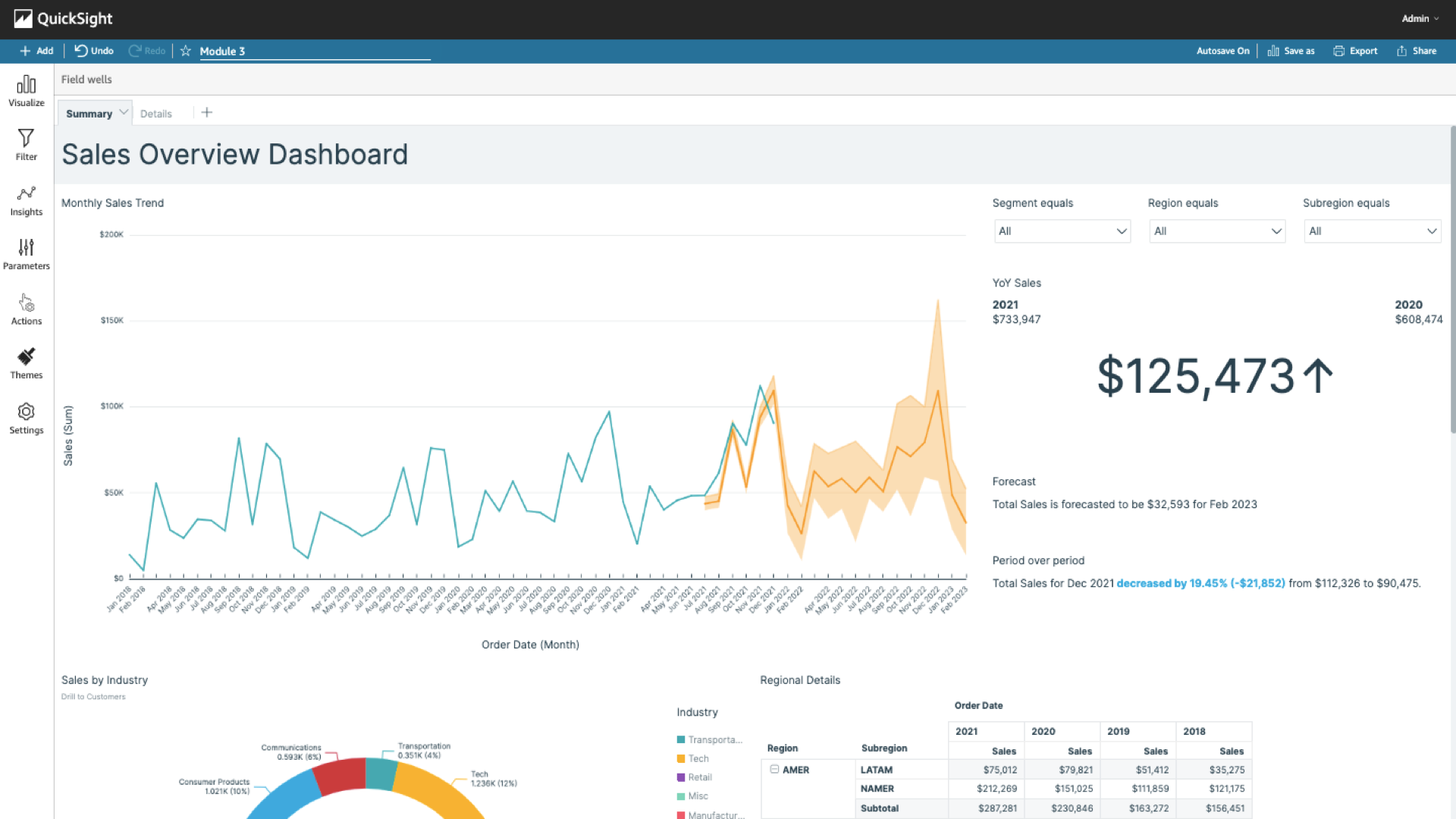
Task: Open the Region equals dropdown
Action: [1216, 231]
